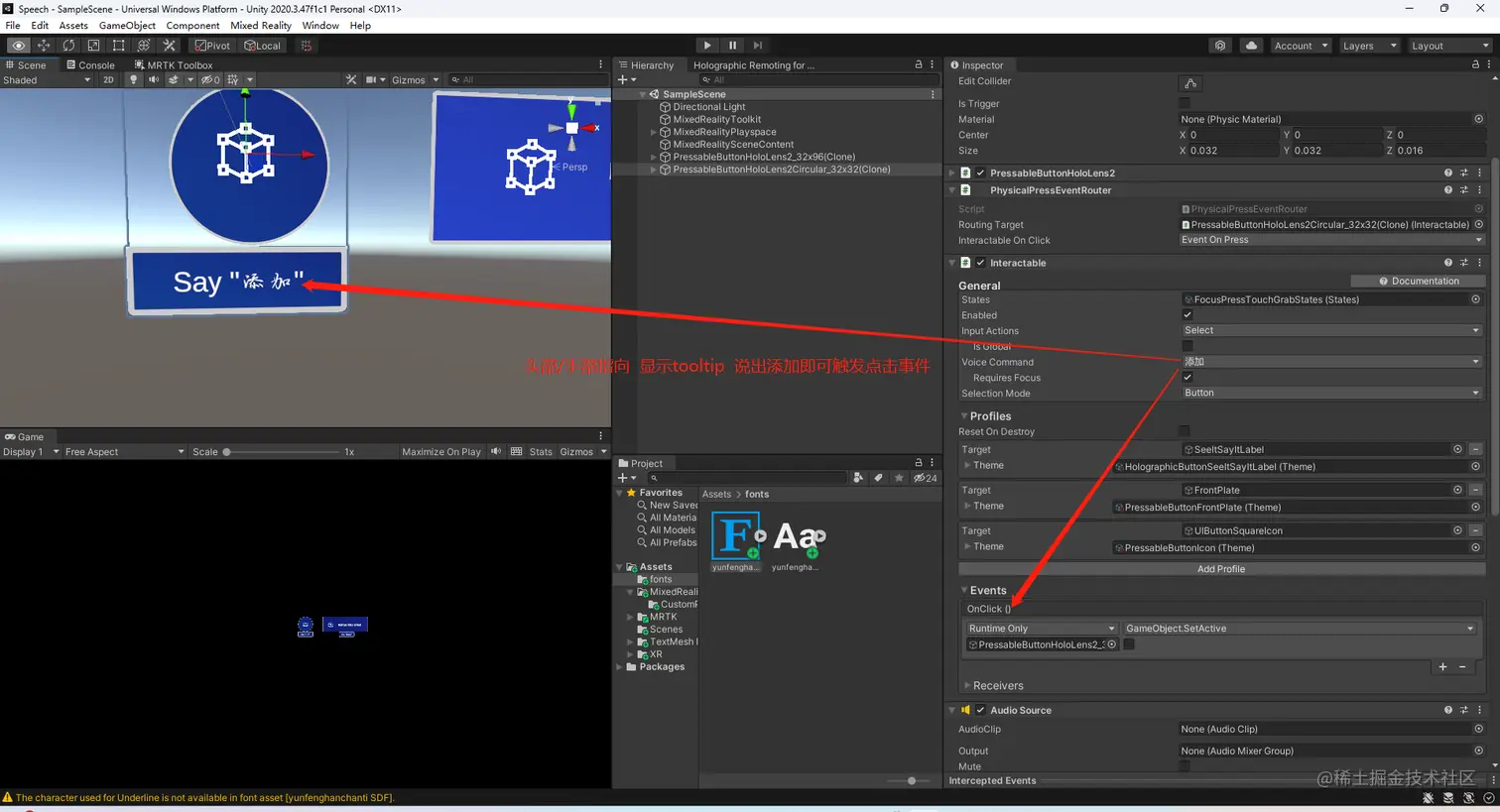Remove OnClick event listener with minus
The image size is (1500, 812).
1462,667
